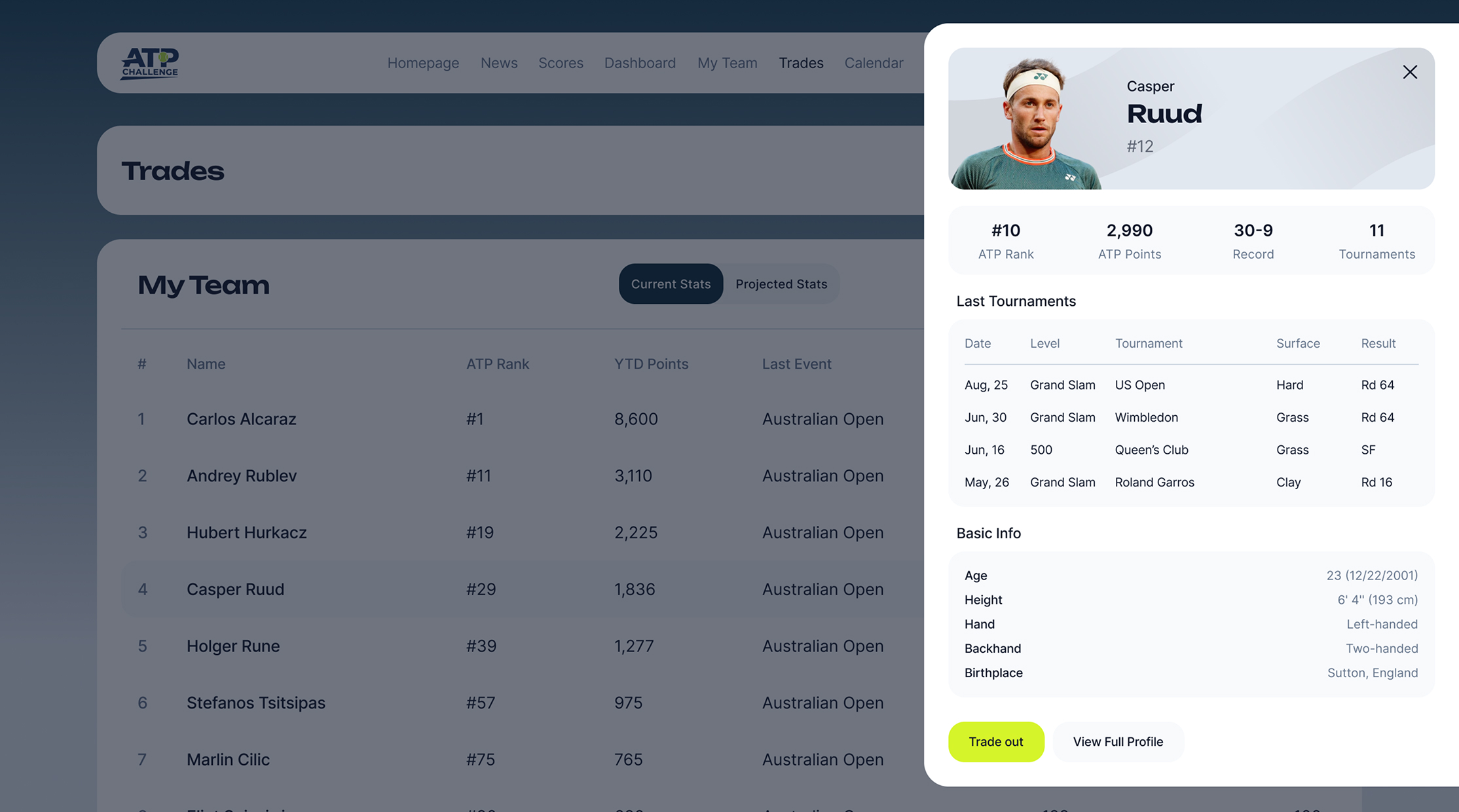This screenshot has height=812, width=1459.
Task: Select the Trades navigation tab
Action: point(801,63)
